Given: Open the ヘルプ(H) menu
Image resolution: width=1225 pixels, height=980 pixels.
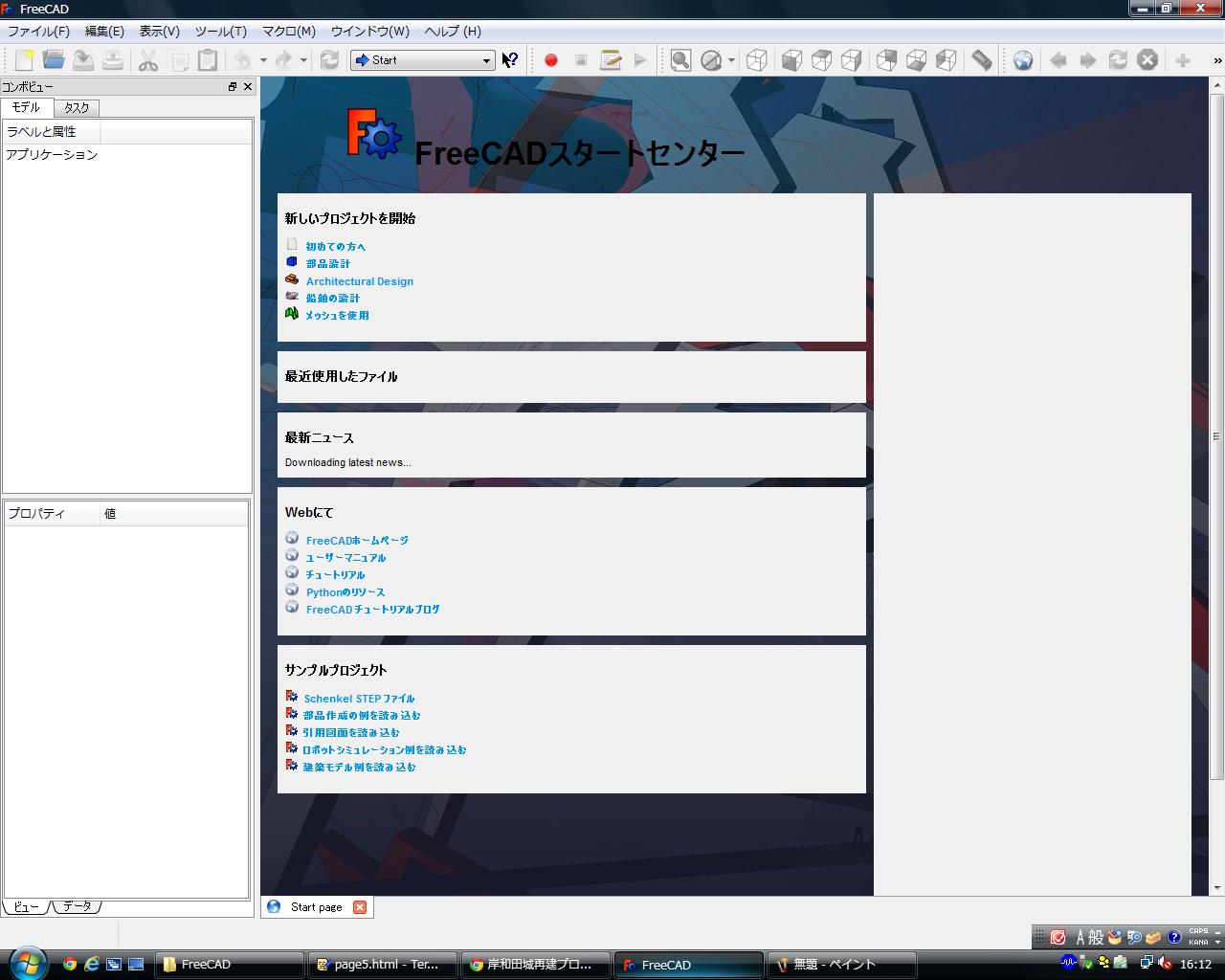Looking at the screenshot, I should pyautogui.click(x=452, y=31).
